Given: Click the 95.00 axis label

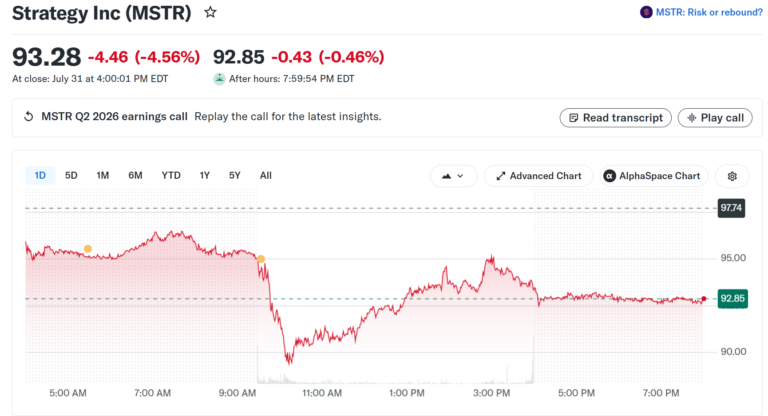Looking at the screenshot, I should coord(733,258).
